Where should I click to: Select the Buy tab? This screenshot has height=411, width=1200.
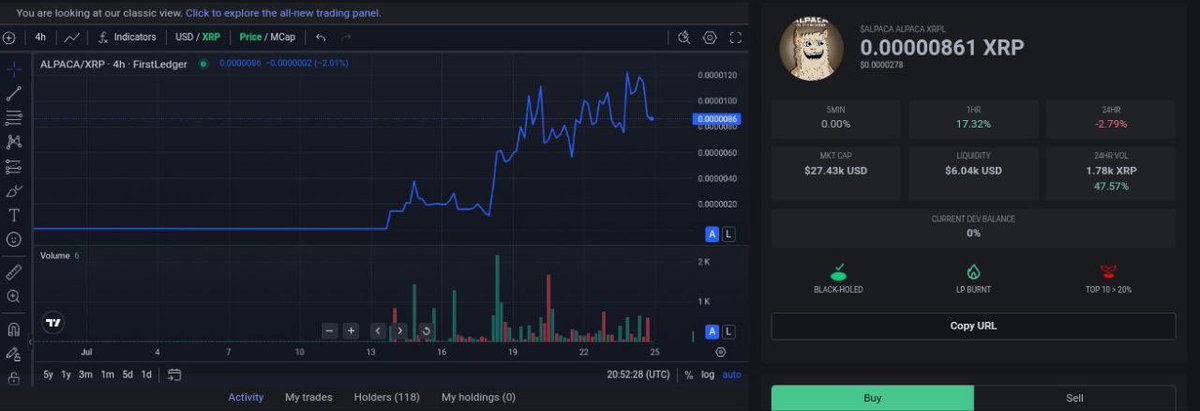[872, 398]
